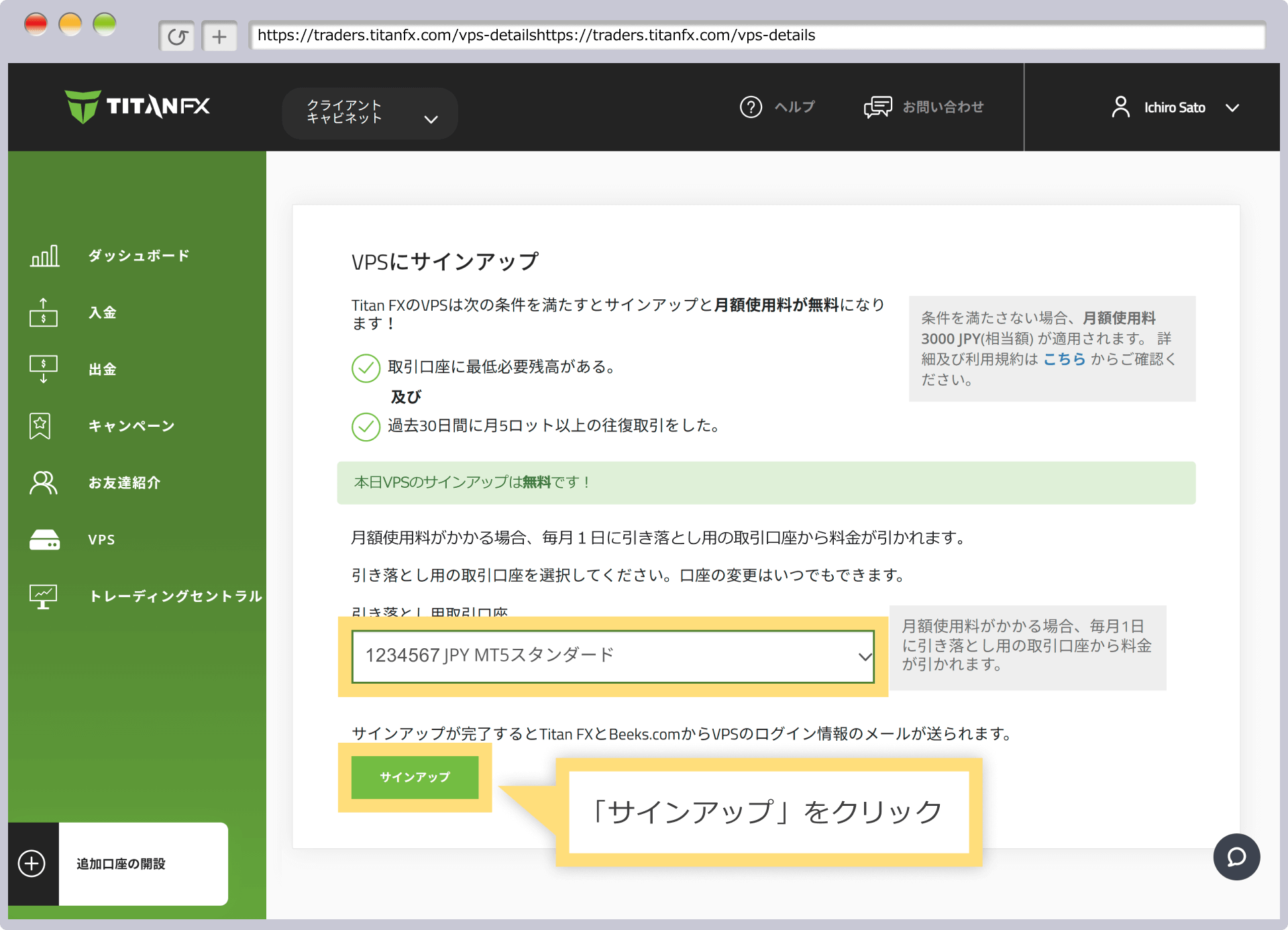Select キャンペーン in sidebar
The width and height of the screenshot is (1288, 930).
coord(131,426)
